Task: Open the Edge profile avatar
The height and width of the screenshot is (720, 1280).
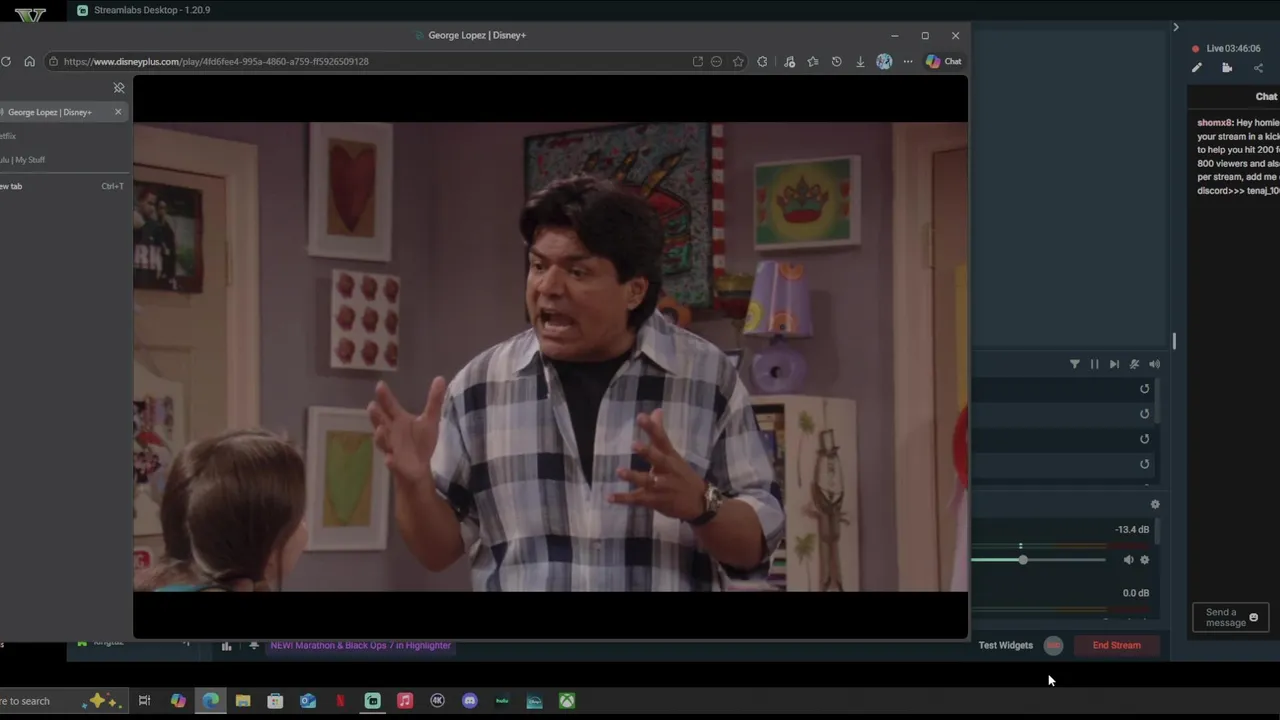Action: [884, 61]
